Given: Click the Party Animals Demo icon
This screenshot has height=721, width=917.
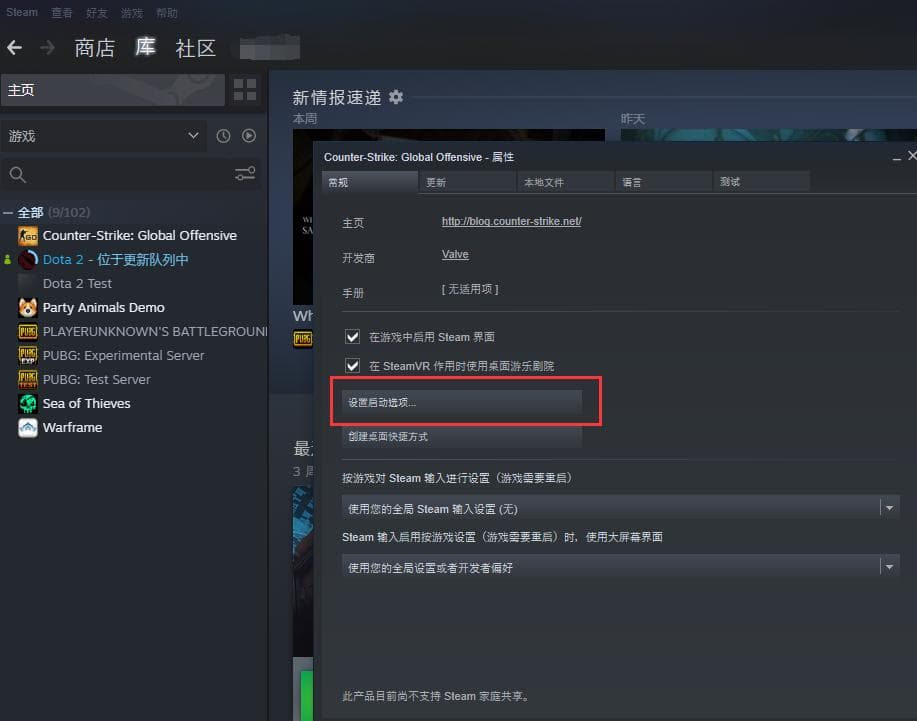Looking at the screenshot, I should pos(27,308).
